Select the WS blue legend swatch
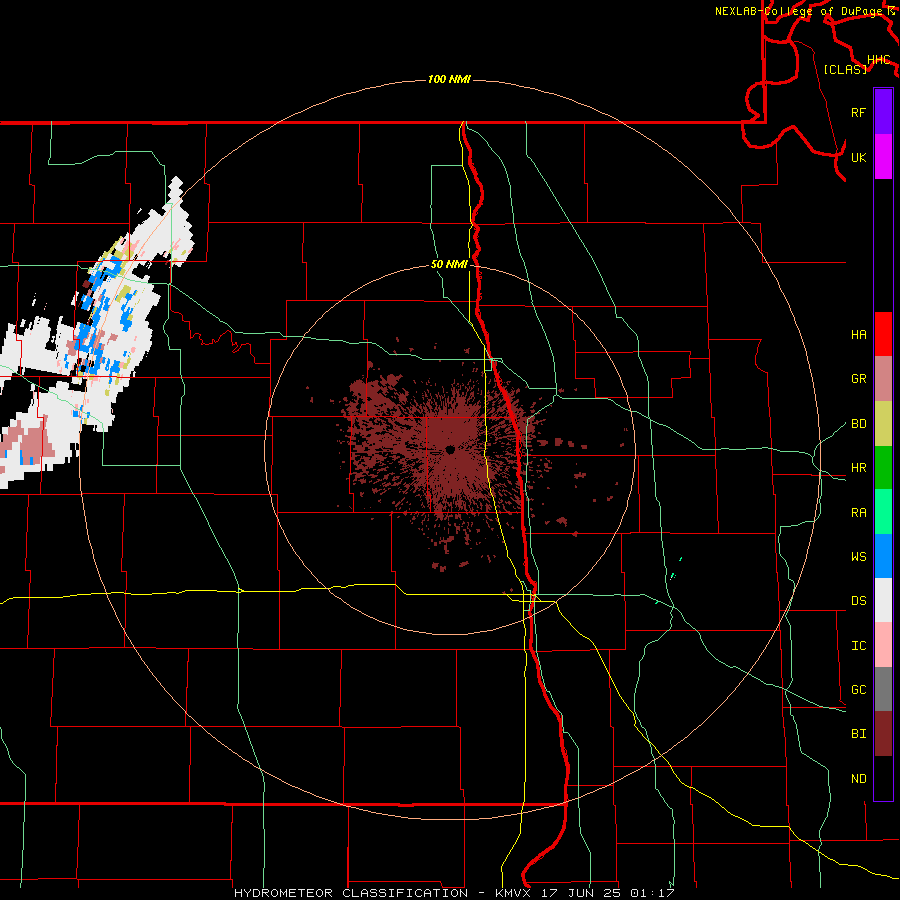900x900 pixels. tap(883, 556)
